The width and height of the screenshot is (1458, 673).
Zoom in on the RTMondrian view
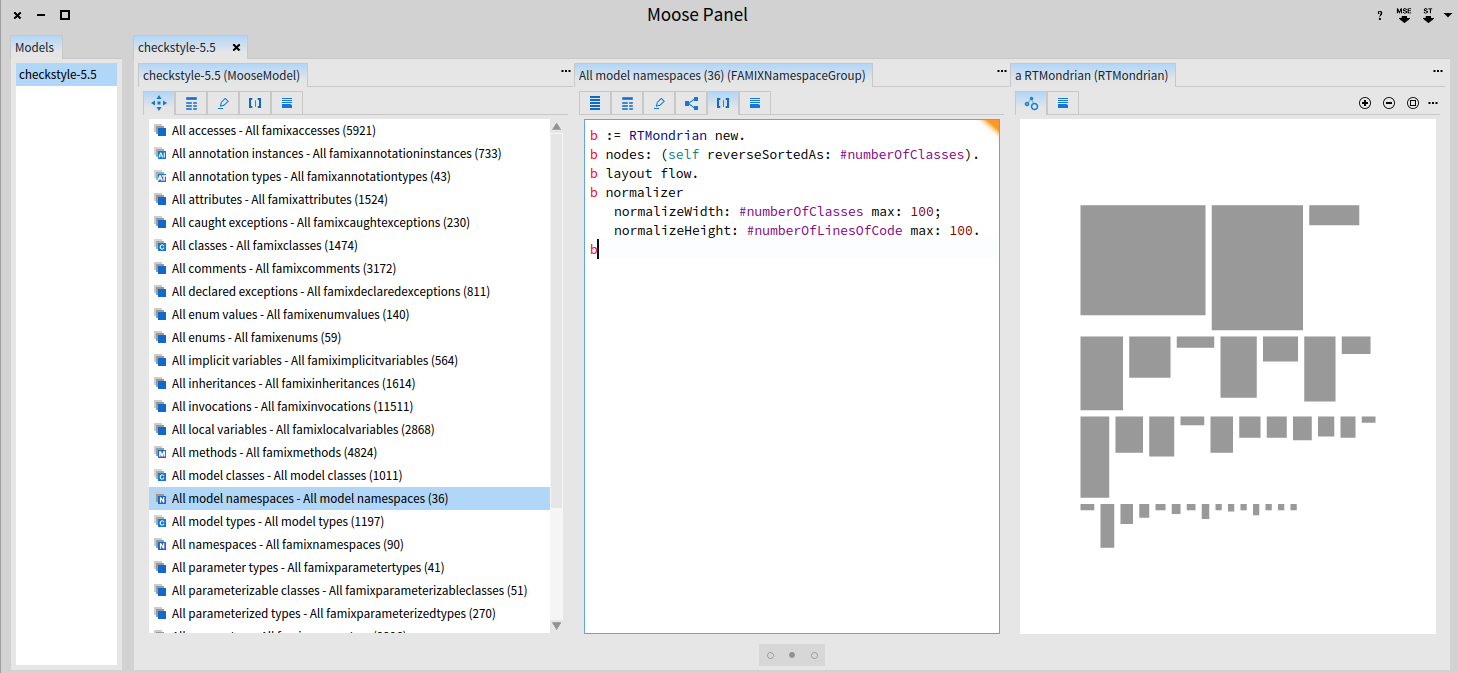tap(1365, 103)
